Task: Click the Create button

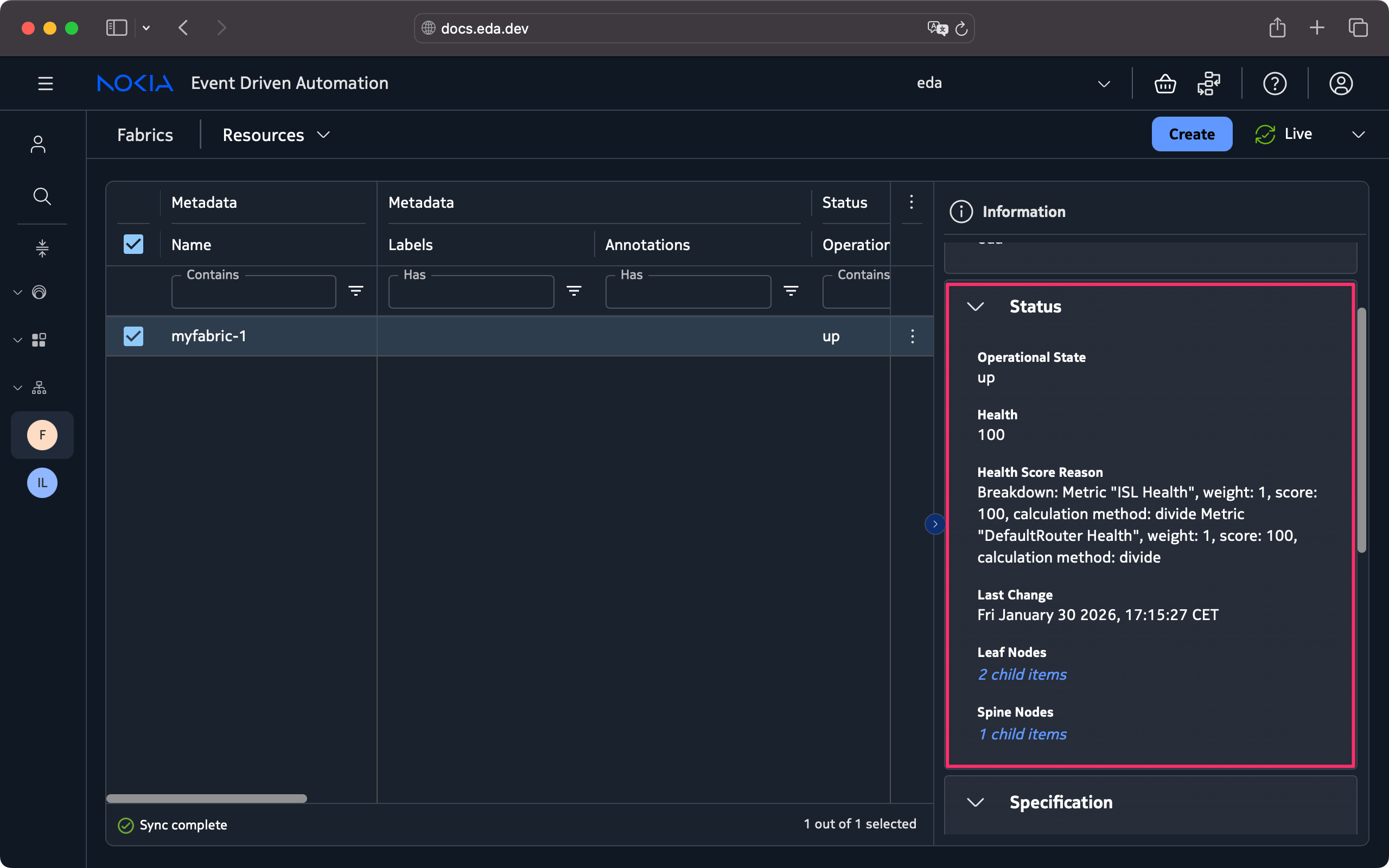Action: (x=1192, y=135)
